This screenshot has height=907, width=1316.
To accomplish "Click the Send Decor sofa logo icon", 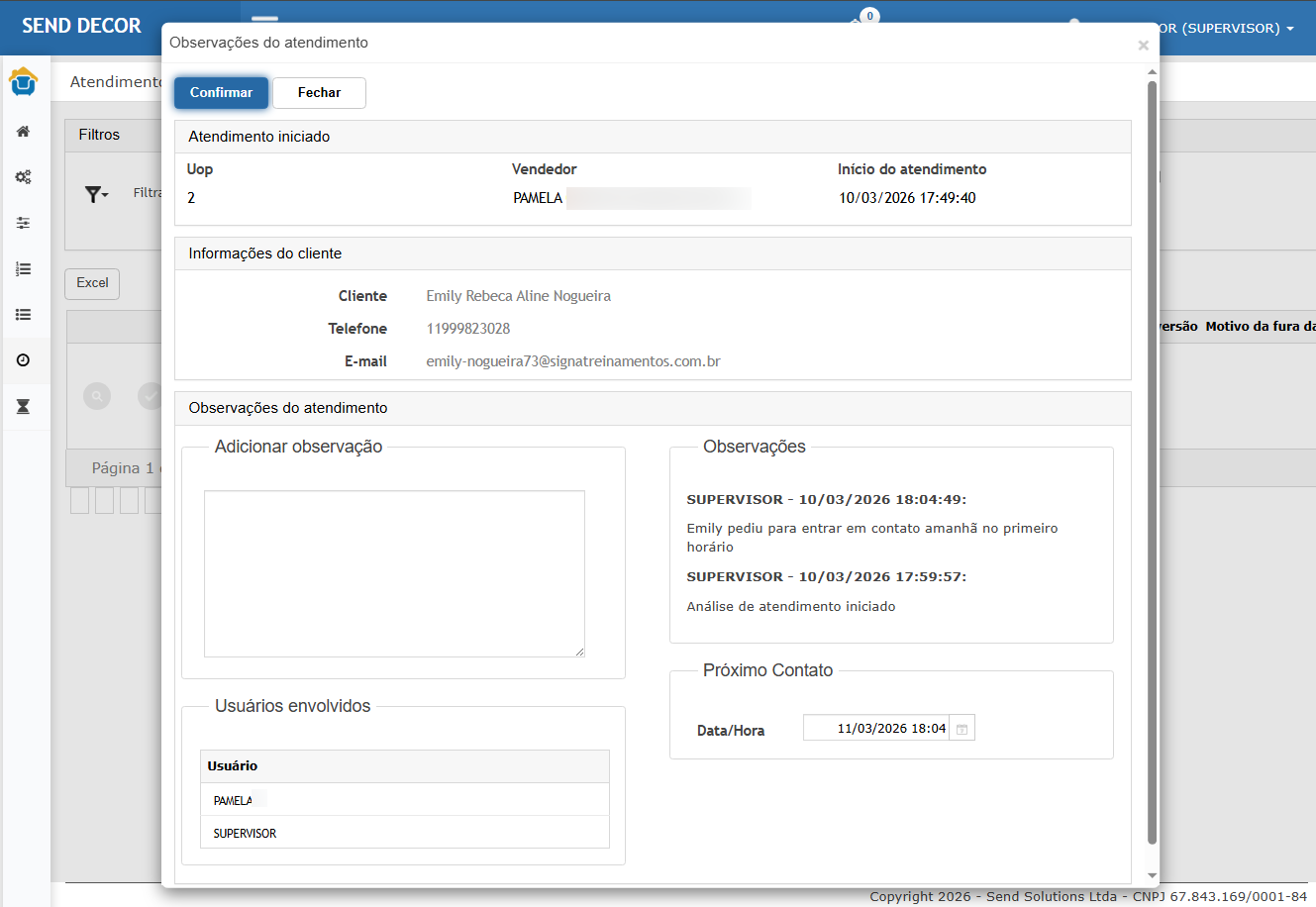I will [x=24, y=82].
